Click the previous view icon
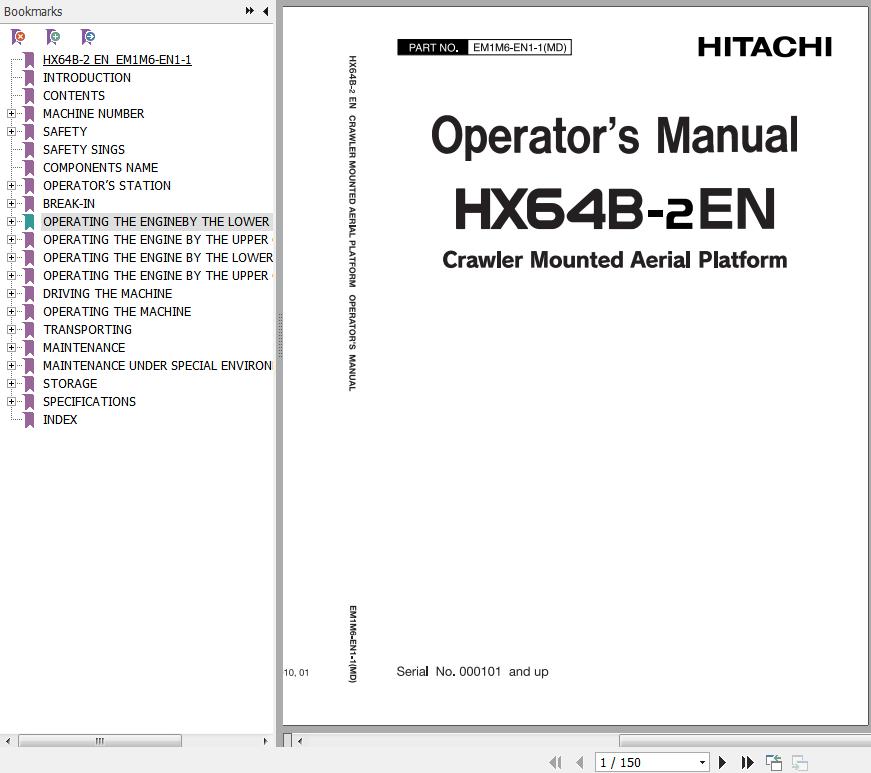The width and height of the screenshot is (871, 773). tap(774, 762)
